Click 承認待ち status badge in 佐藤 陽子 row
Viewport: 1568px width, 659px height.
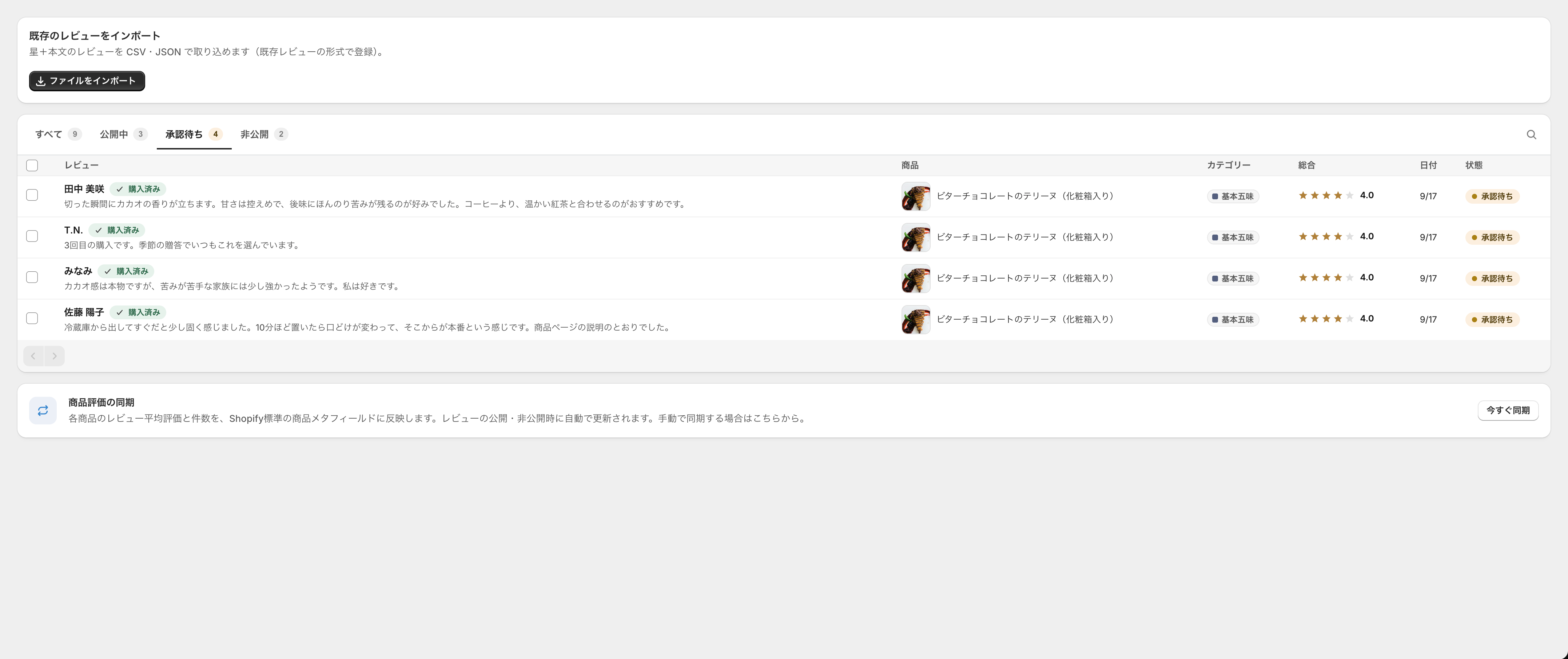(x=1492, y=319)
